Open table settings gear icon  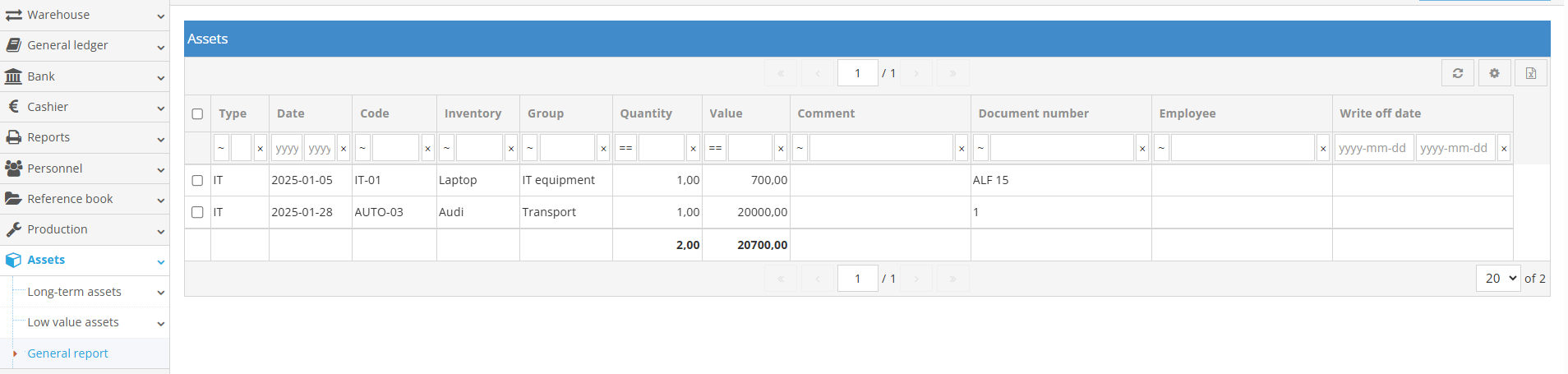[1494, 73]
